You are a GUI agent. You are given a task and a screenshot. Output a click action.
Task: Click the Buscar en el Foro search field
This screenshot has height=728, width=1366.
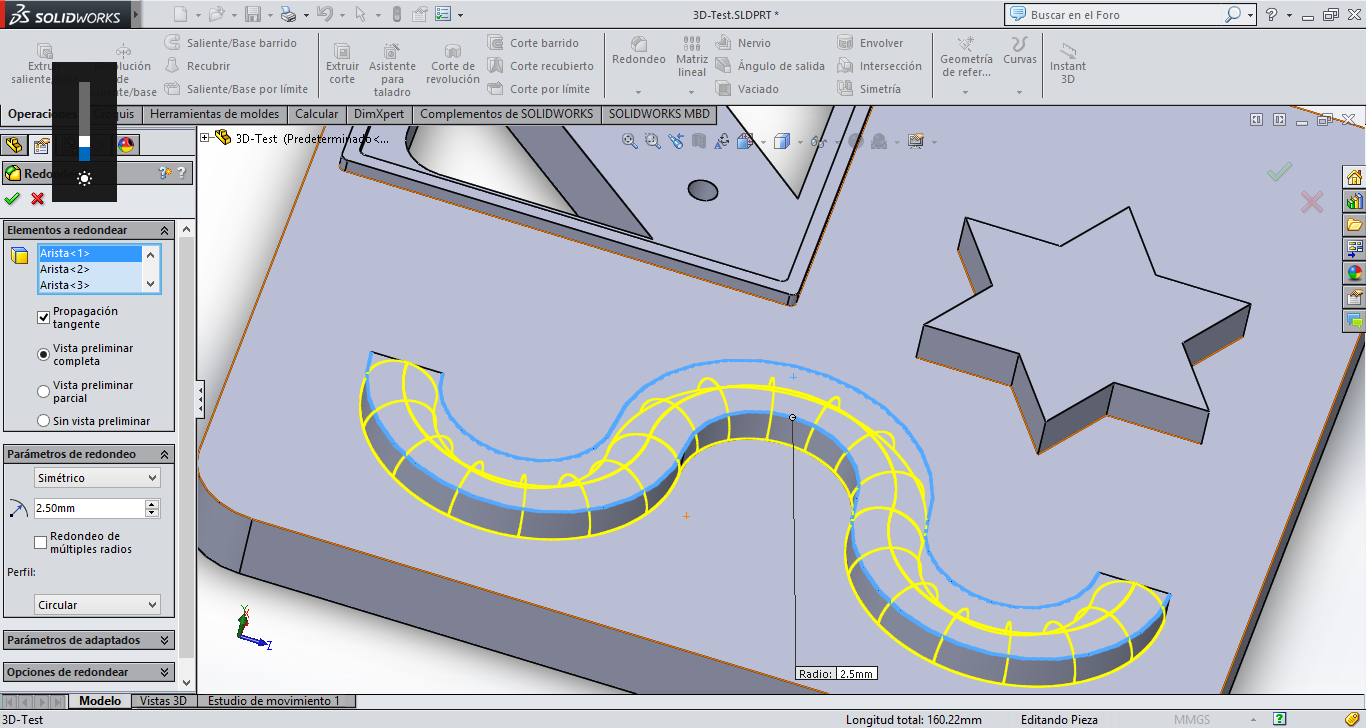point(1115,15)
